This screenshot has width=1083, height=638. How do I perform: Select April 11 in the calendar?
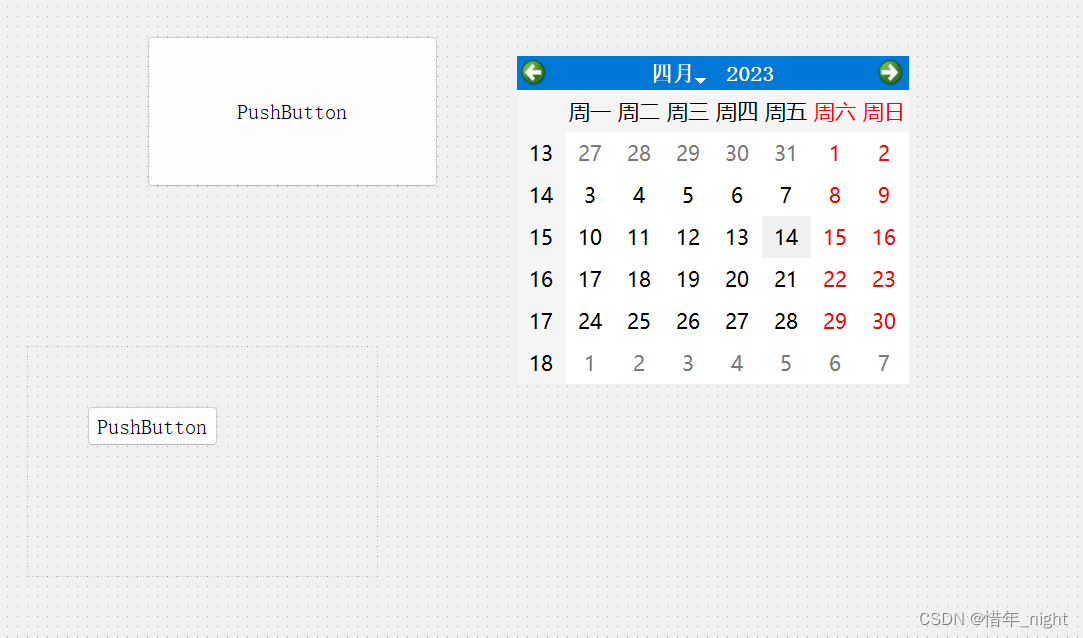(639, 237)
